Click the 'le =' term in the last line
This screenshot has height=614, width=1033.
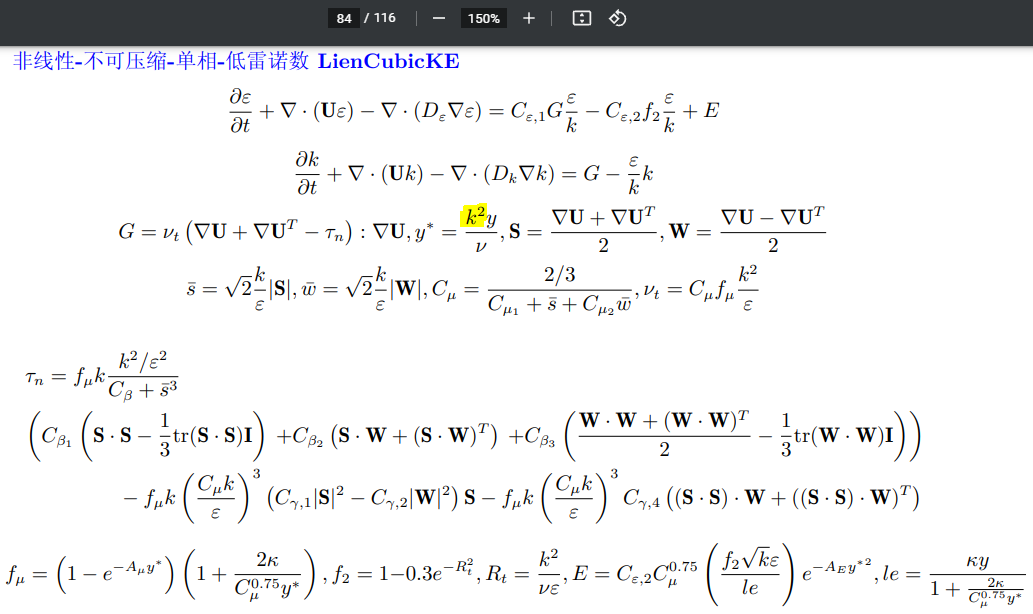tap(901, 573)
